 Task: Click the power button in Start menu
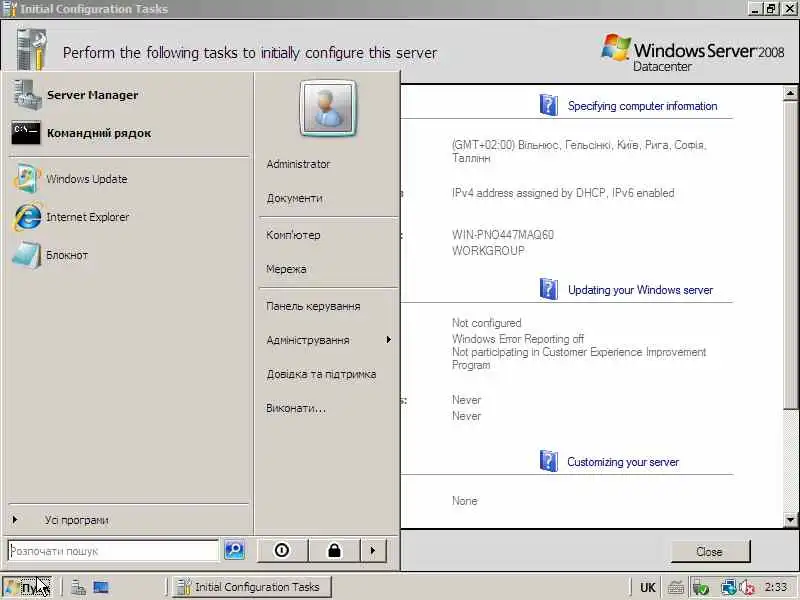[x=282, y=551]
